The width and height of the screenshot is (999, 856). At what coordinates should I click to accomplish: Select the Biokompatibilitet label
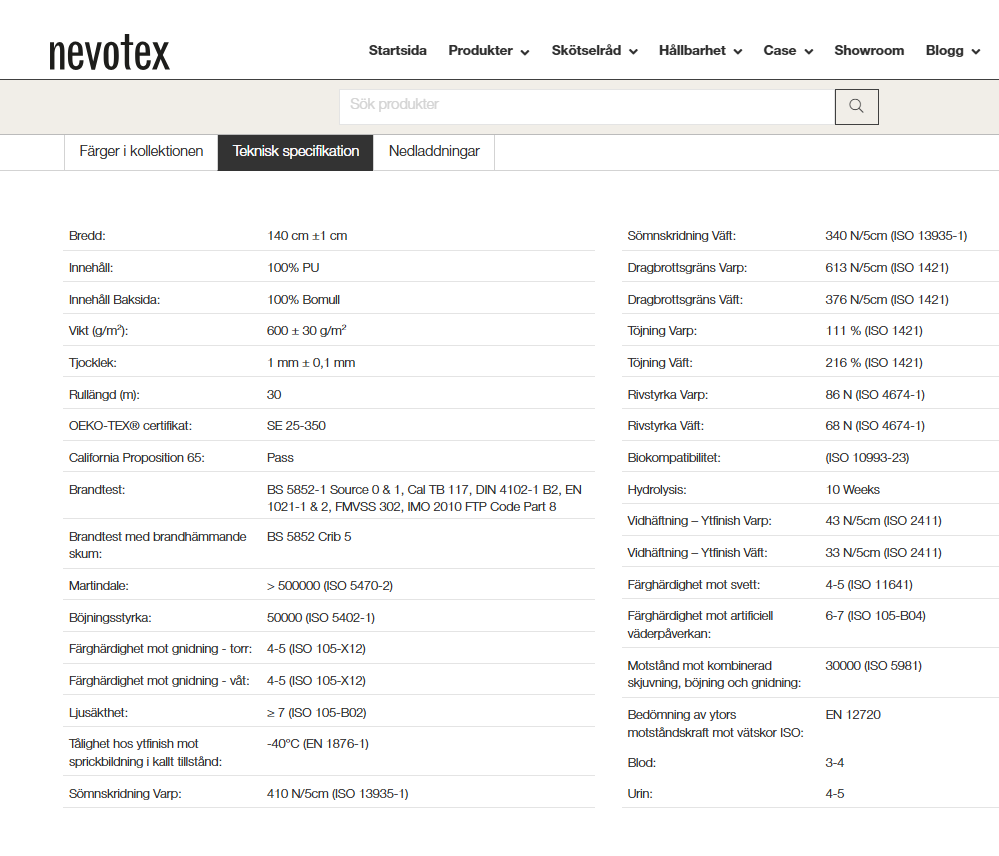click(674, 458)
